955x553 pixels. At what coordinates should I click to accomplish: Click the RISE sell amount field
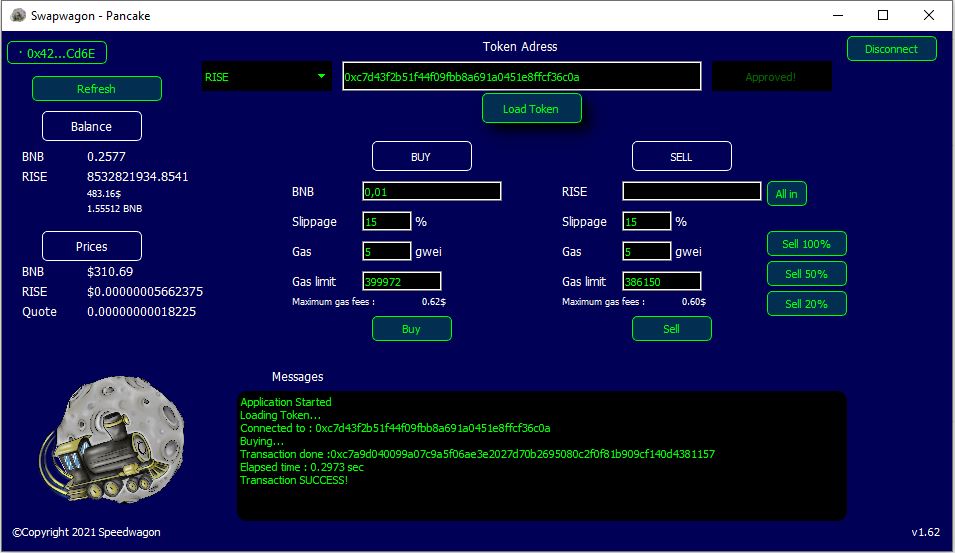(x=691, y=191)
